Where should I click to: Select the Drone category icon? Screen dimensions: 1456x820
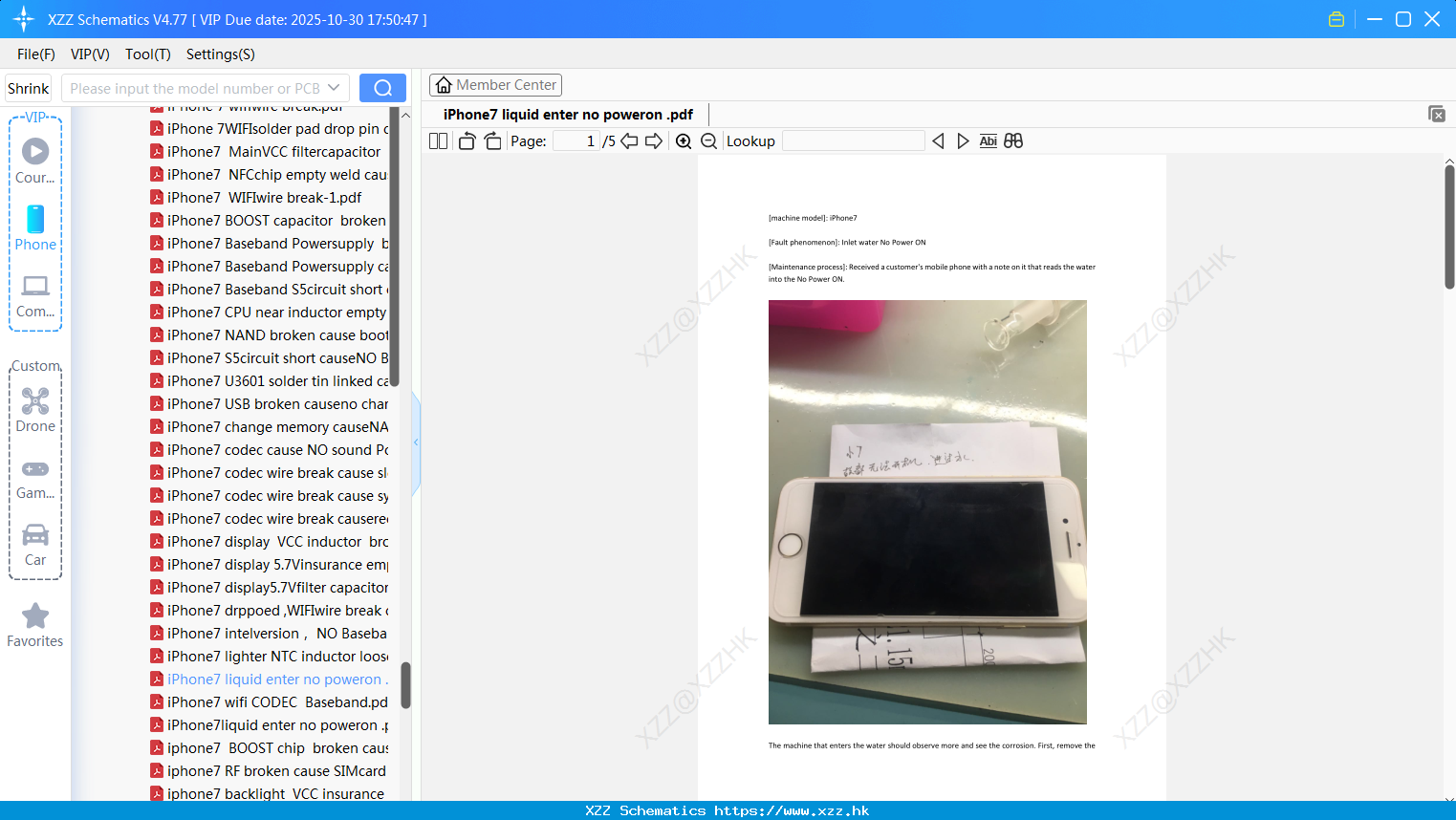[x=35, y=410]
